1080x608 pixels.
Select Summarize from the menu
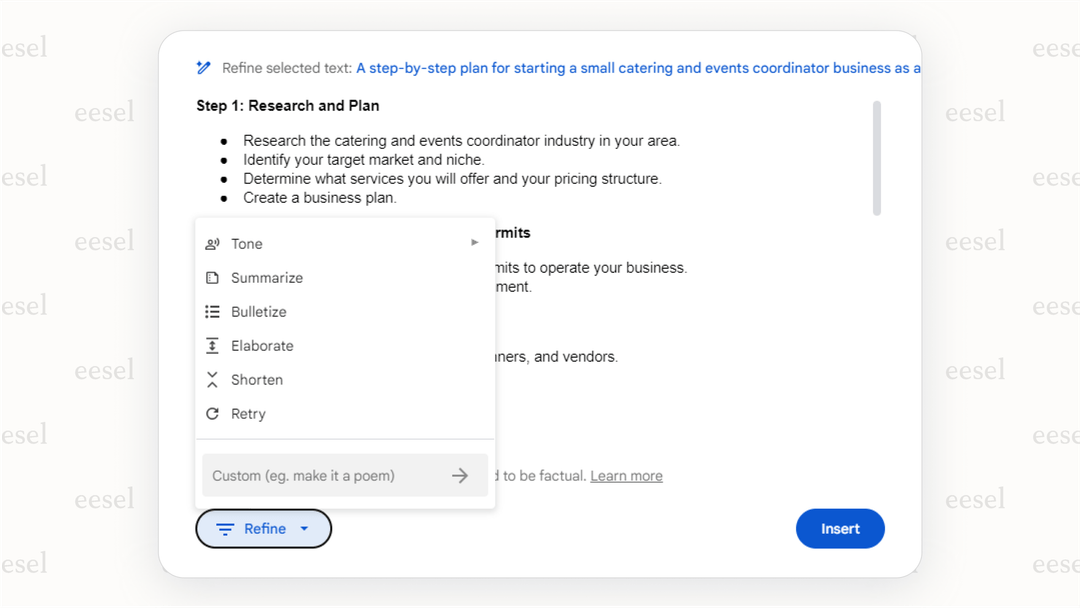(x=270, y=277)
